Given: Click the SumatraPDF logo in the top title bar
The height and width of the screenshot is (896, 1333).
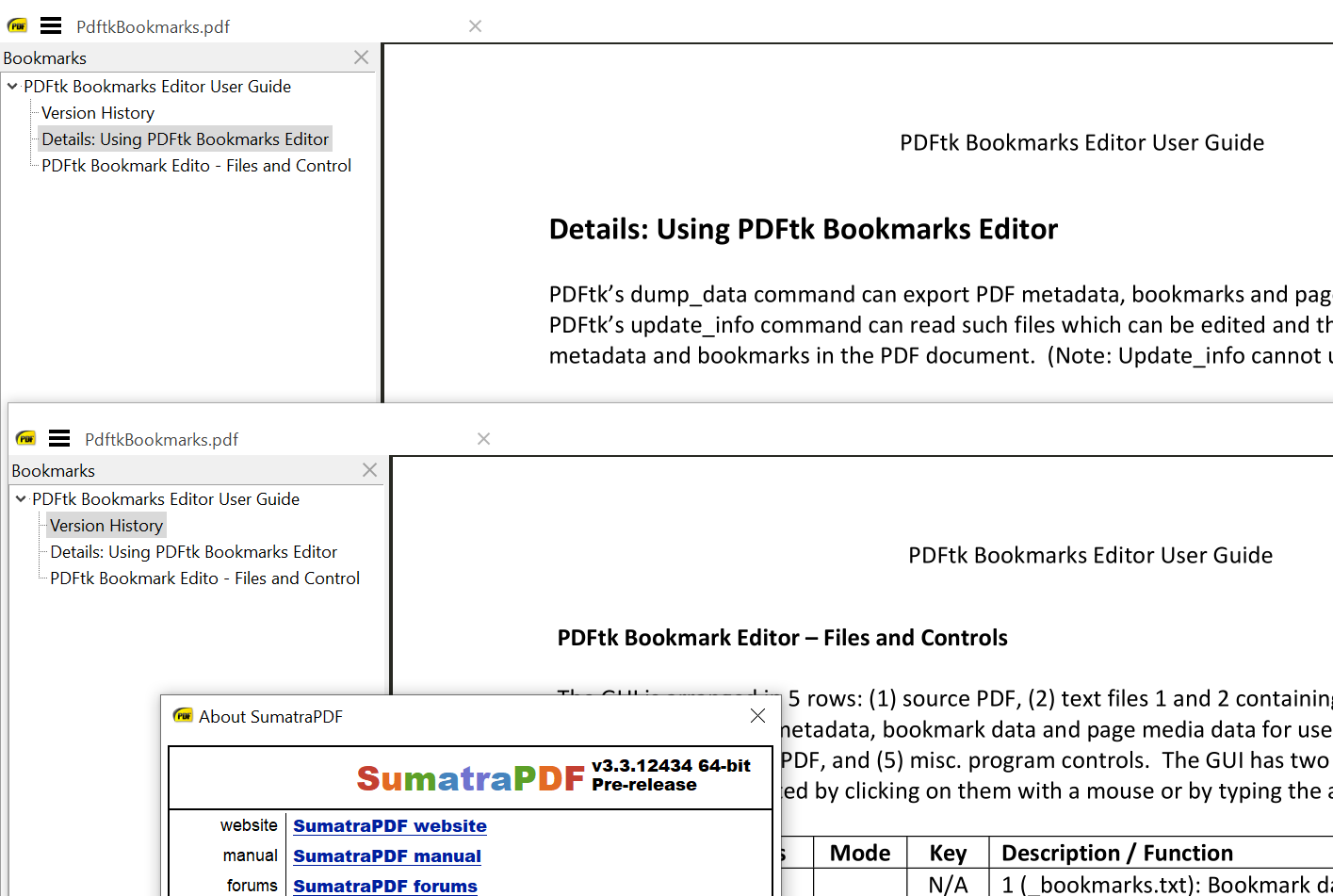Looking at the screenshot, I should tap(17, 25).
